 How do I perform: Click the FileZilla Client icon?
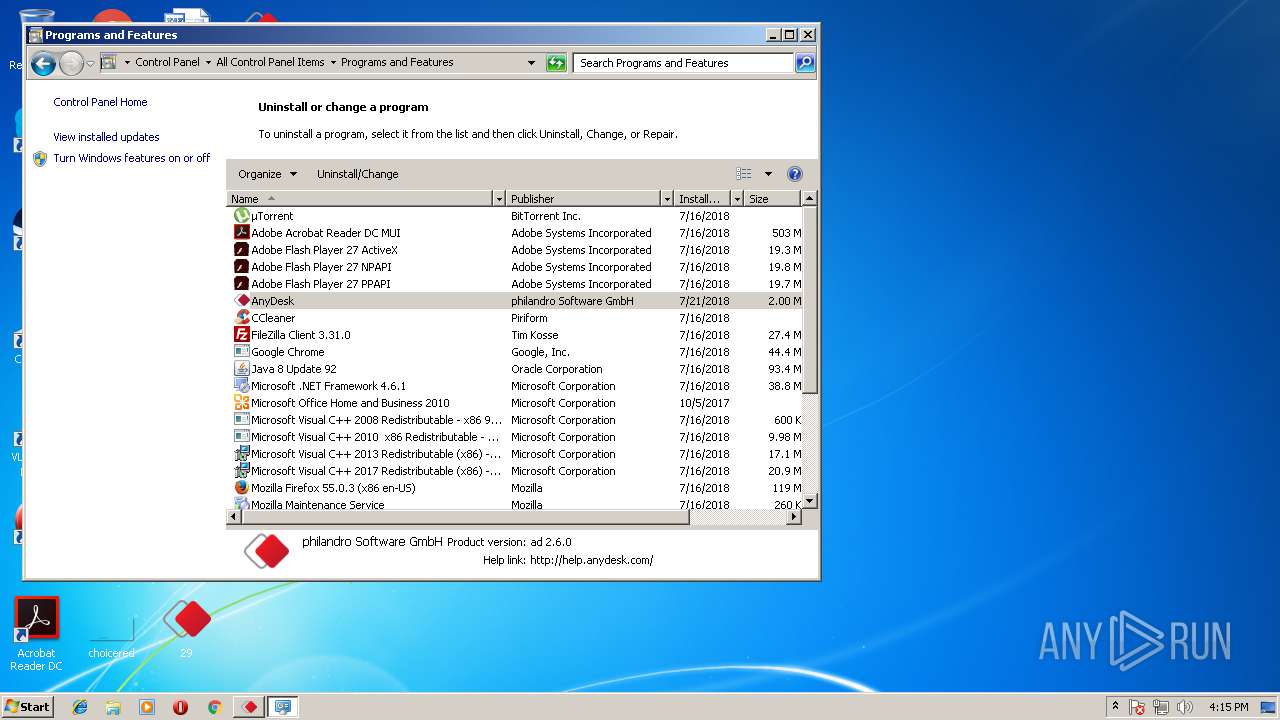tap(241, 335)
